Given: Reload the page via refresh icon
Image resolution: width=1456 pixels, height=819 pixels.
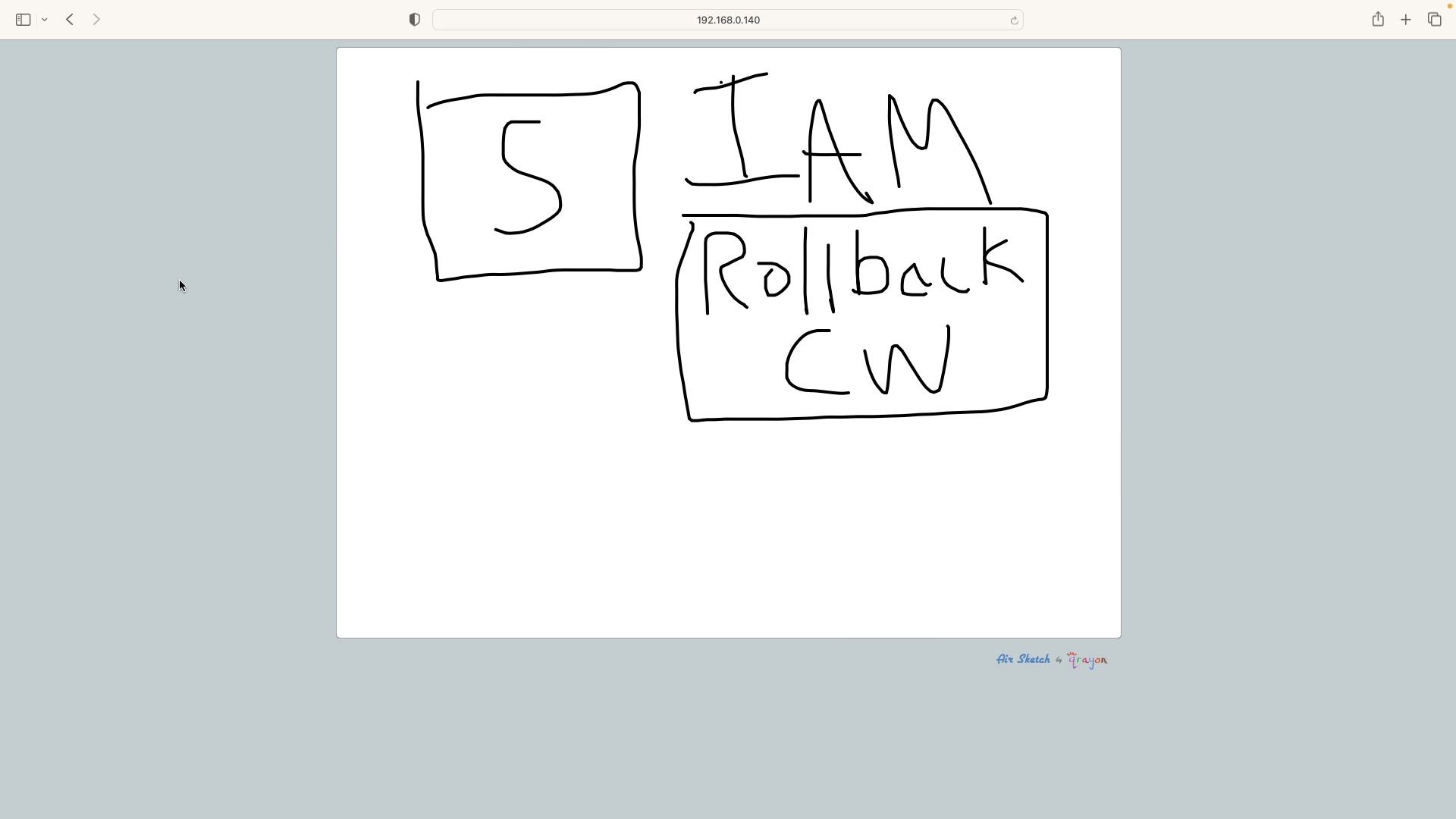Looking at the screenshot, I should tap(1014, 20).
